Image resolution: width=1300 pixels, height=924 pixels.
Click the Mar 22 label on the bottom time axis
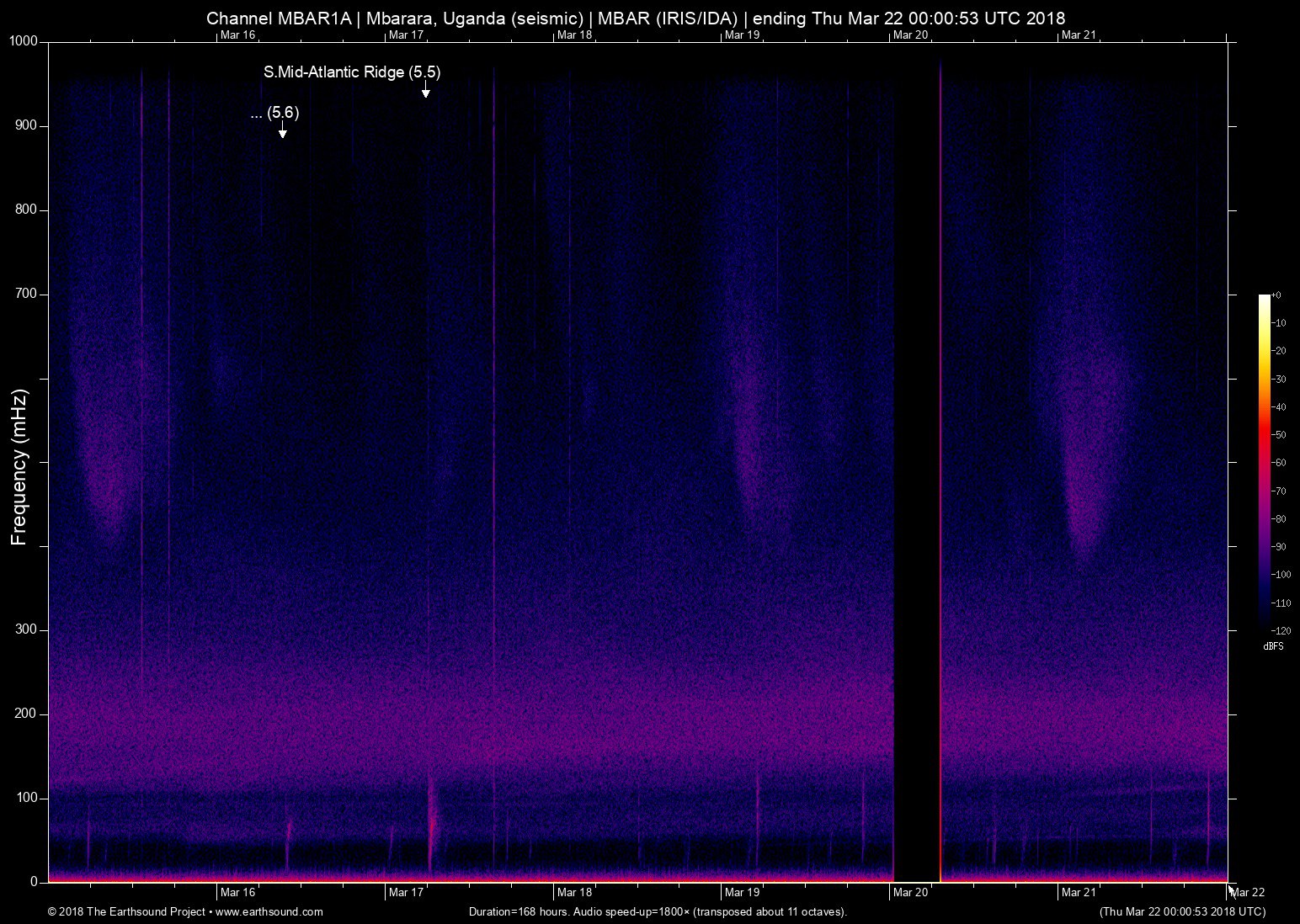tap(1248, 892)
